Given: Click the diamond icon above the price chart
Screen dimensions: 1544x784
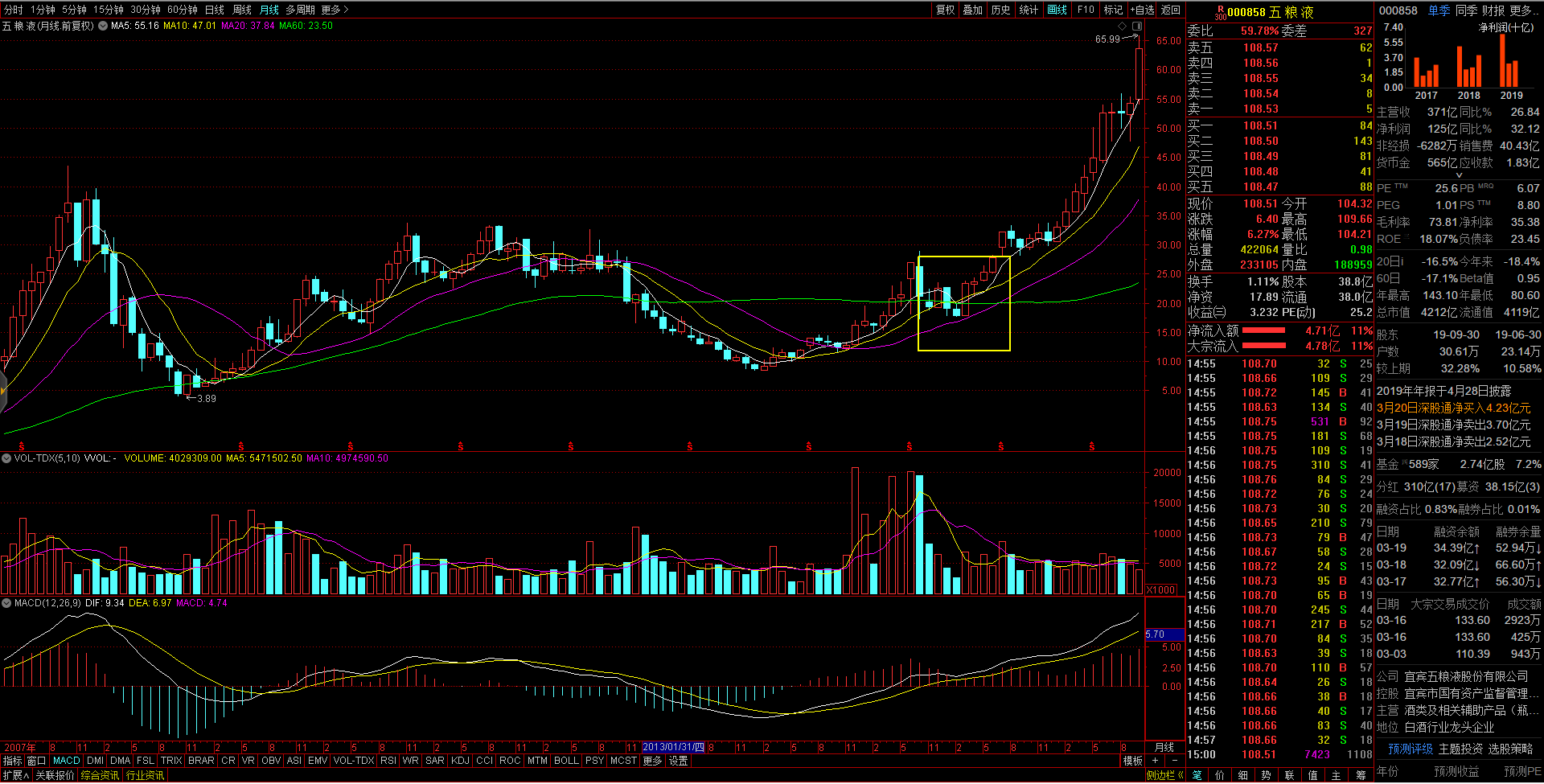Looking at the screenshot, I should pyautogui.click(x=1123, y=26).
